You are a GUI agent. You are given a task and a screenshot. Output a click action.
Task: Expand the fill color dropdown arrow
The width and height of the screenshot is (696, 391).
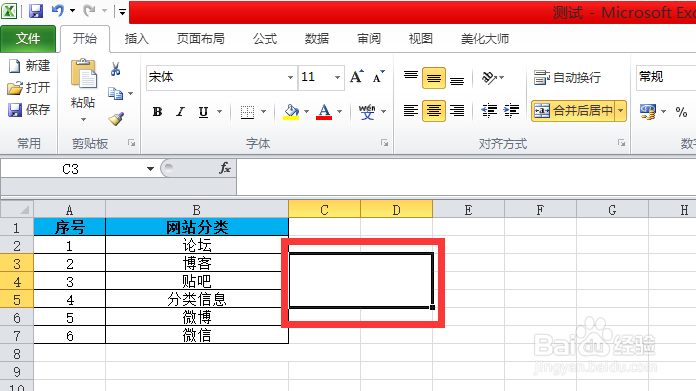pyautogui.click(x=306, y=112)
